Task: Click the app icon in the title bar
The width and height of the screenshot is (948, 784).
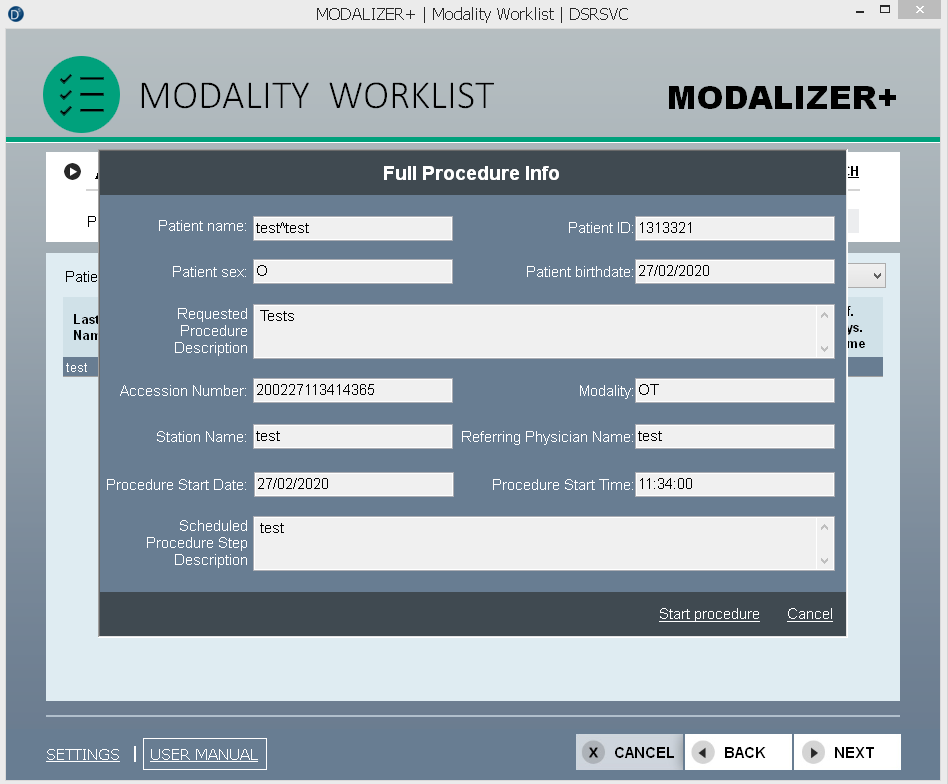Action: (15, 13)
